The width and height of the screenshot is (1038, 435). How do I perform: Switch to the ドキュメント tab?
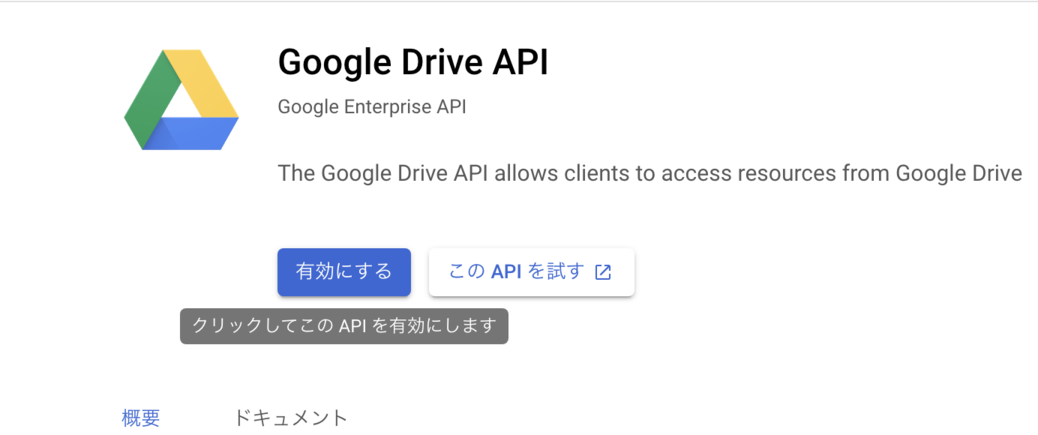(x=291, y=418)
